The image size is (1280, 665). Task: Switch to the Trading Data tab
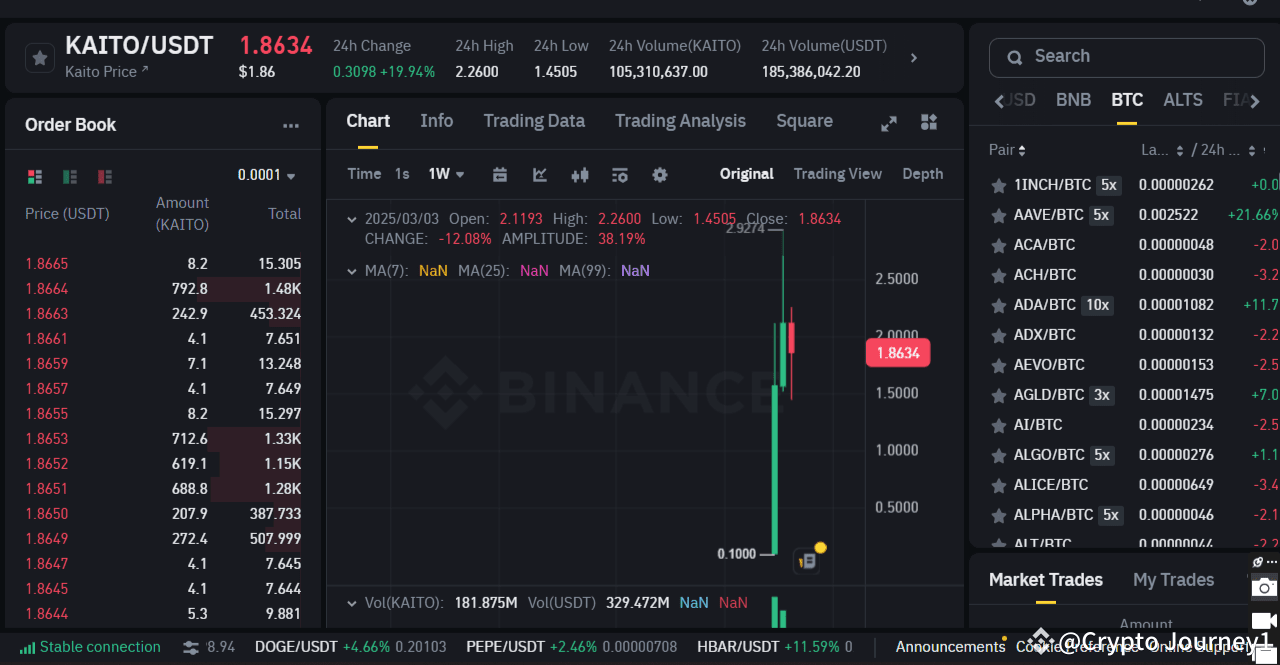[534, 121]
